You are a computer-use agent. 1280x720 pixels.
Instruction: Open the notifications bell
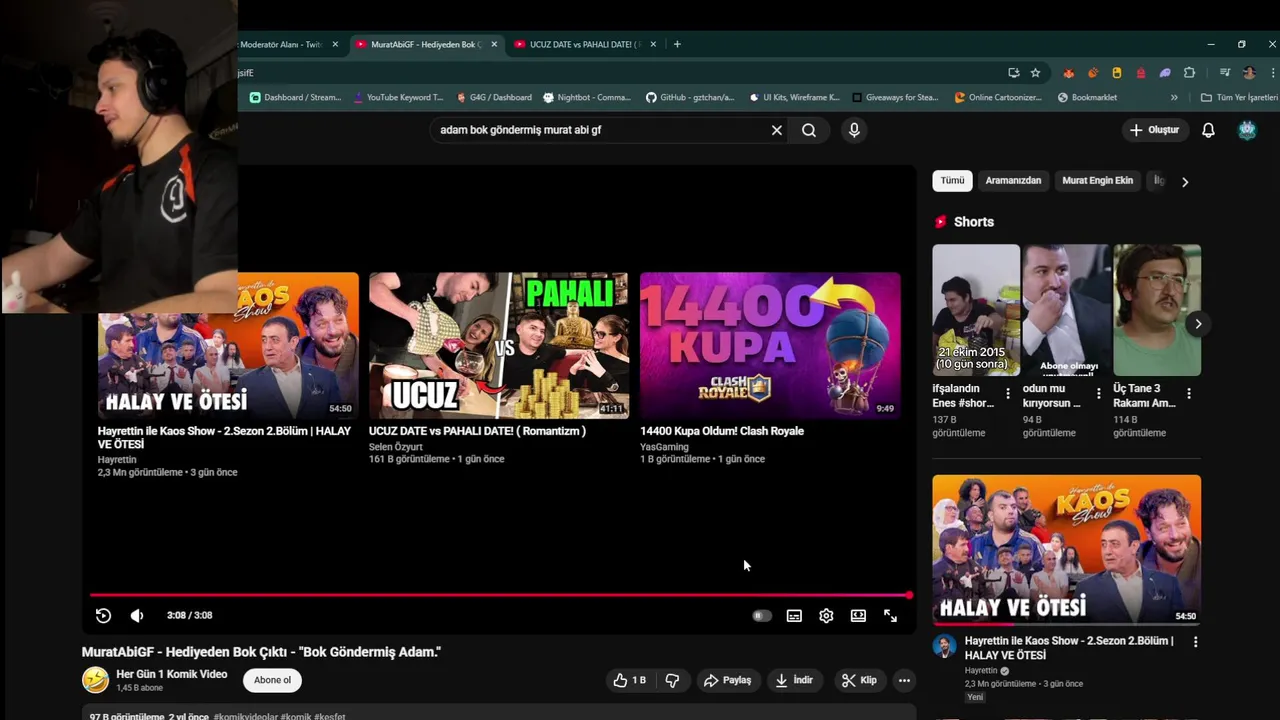point(1208,130)
